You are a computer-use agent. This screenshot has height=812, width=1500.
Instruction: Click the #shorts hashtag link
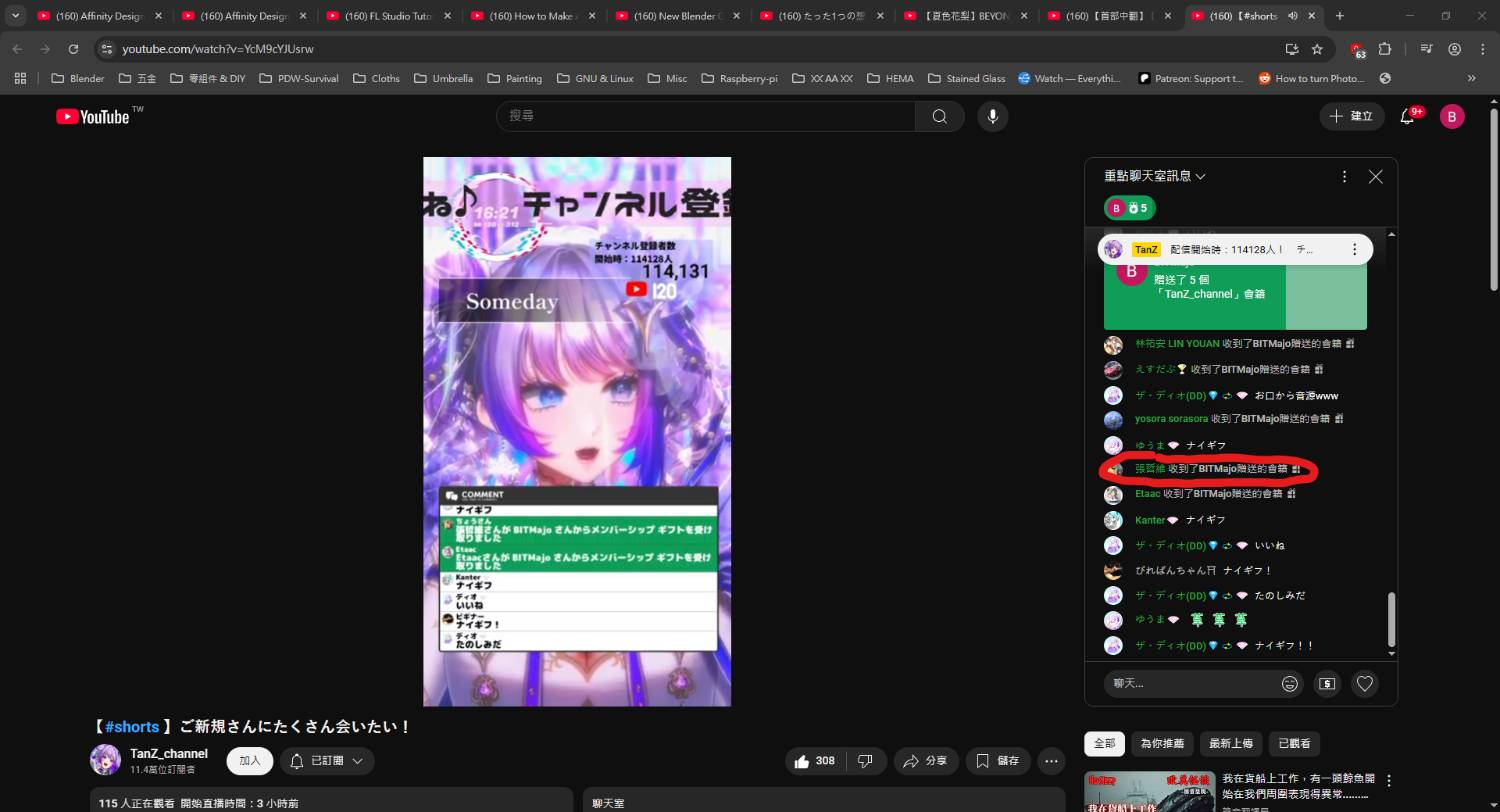coord(132,727)
